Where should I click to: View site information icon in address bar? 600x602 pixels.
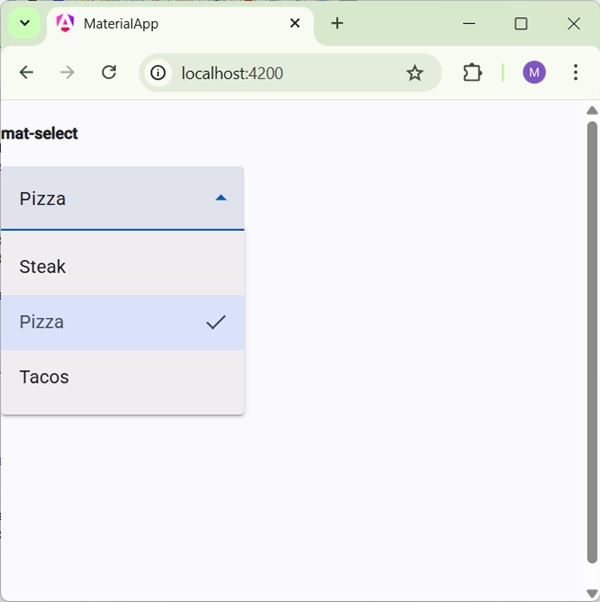coord(157,73)
